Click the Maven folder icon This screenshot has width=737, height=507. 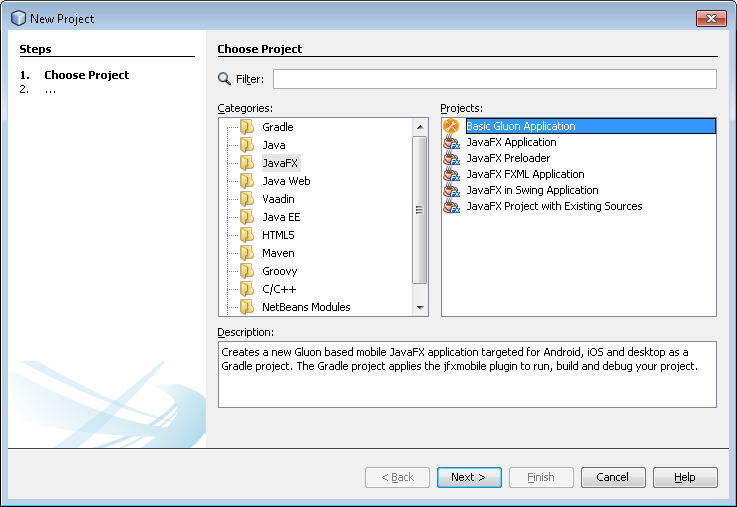click(247, 253)
